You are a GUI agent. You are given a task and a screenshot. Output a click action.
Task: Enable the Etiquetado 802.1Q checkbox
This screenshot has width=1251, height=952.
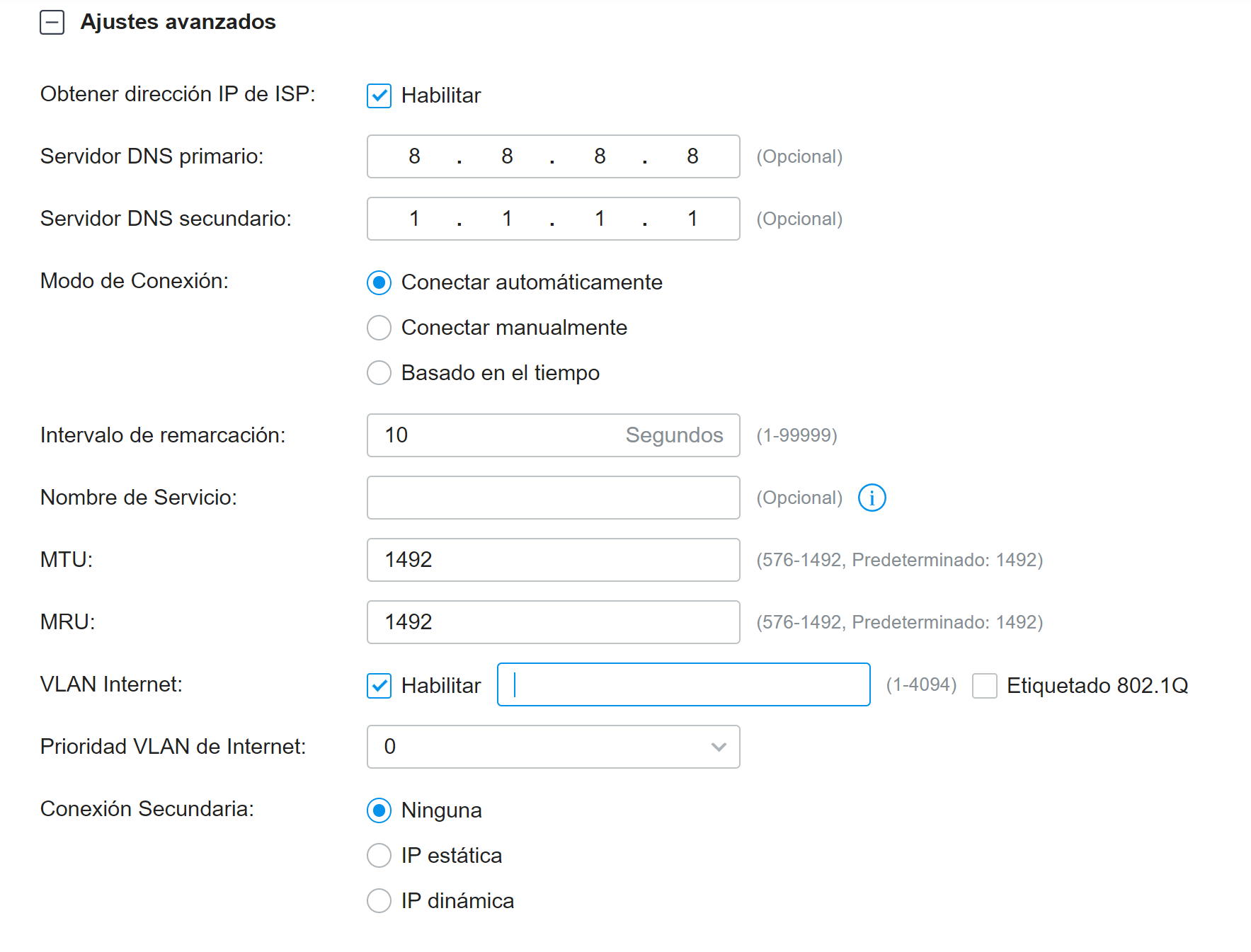(x=984, y=685)
